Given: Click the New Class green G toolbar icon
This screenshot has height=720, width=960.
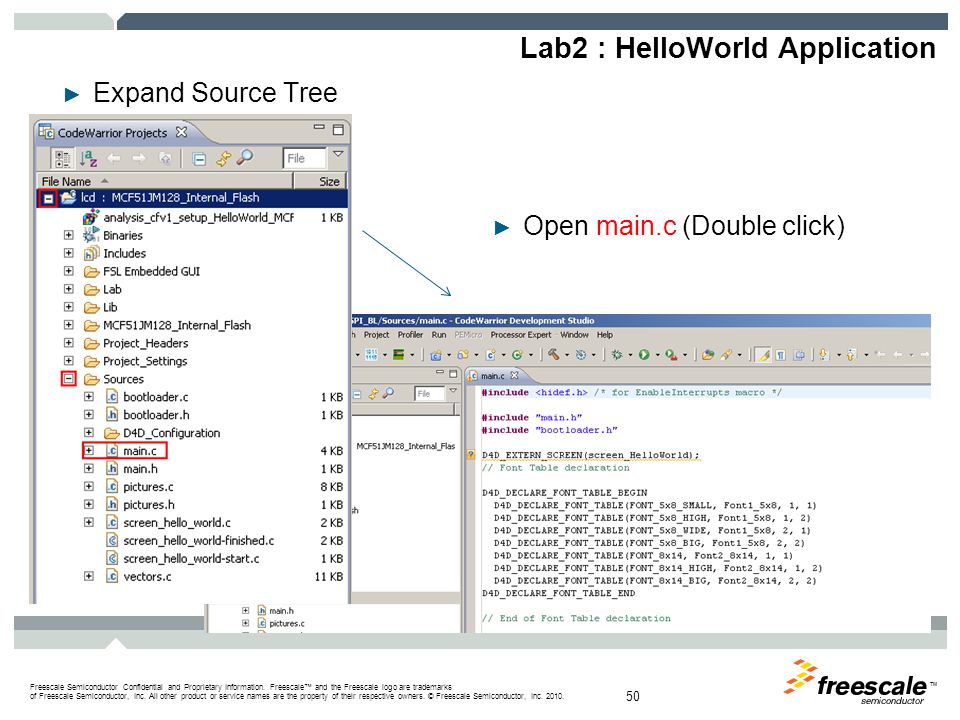Looking at the screenshot, I should coord(517,354).
